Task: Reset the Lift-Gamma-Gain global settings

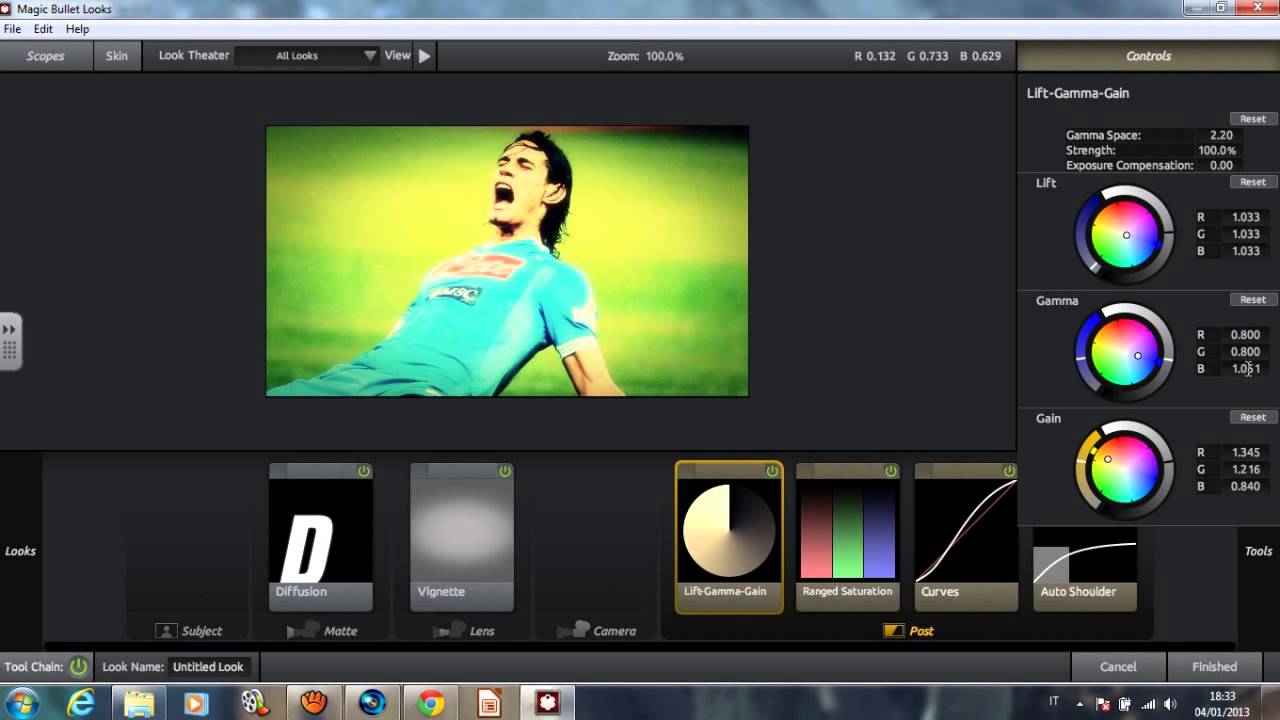Action: [x=1253, y=119]
